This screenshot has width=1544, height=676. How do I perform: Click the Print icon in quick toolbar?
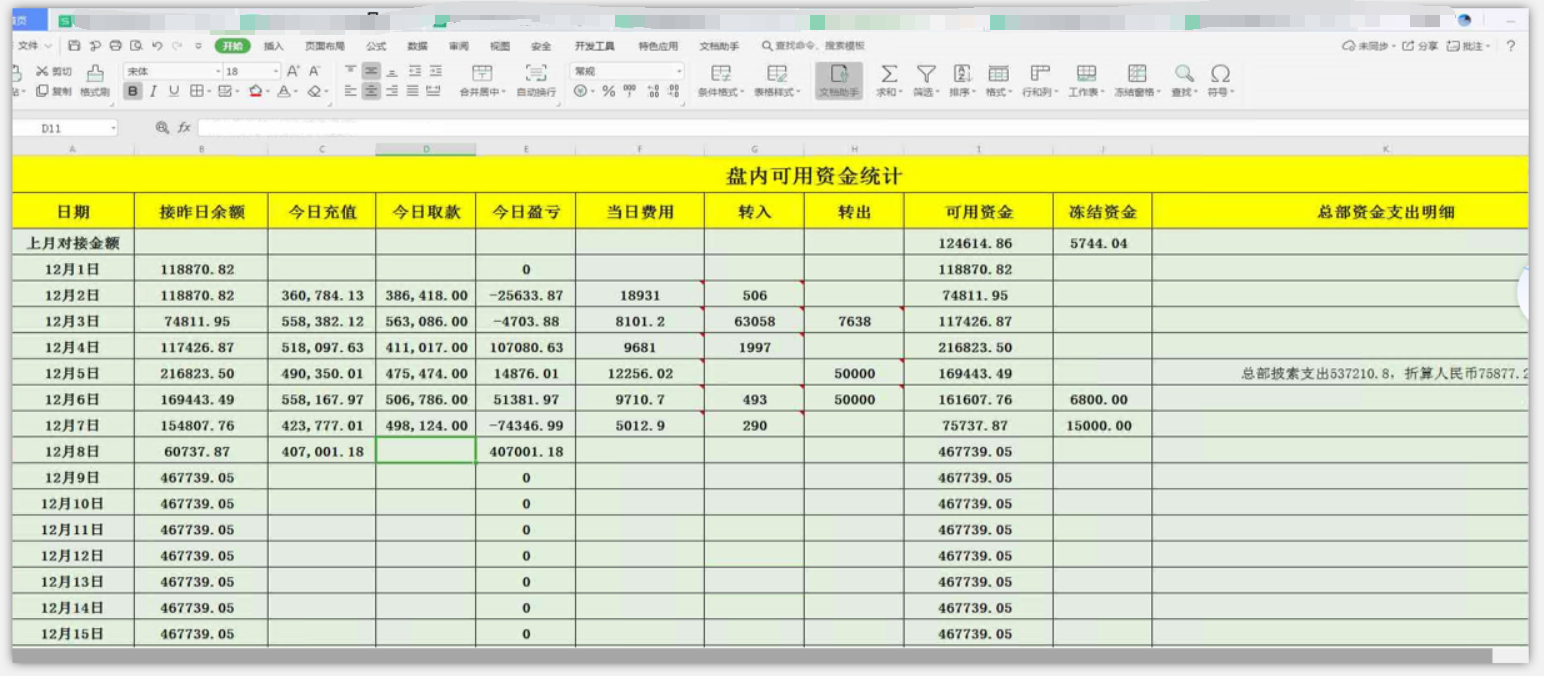(115, 46)
